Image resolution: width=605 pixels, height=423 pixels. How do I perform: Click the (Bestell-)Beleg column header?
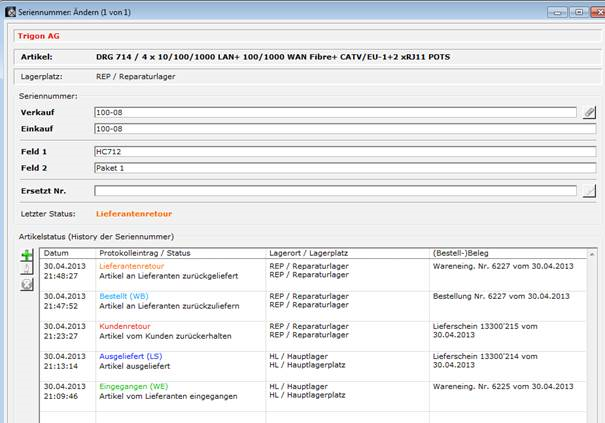click(510, 253)
